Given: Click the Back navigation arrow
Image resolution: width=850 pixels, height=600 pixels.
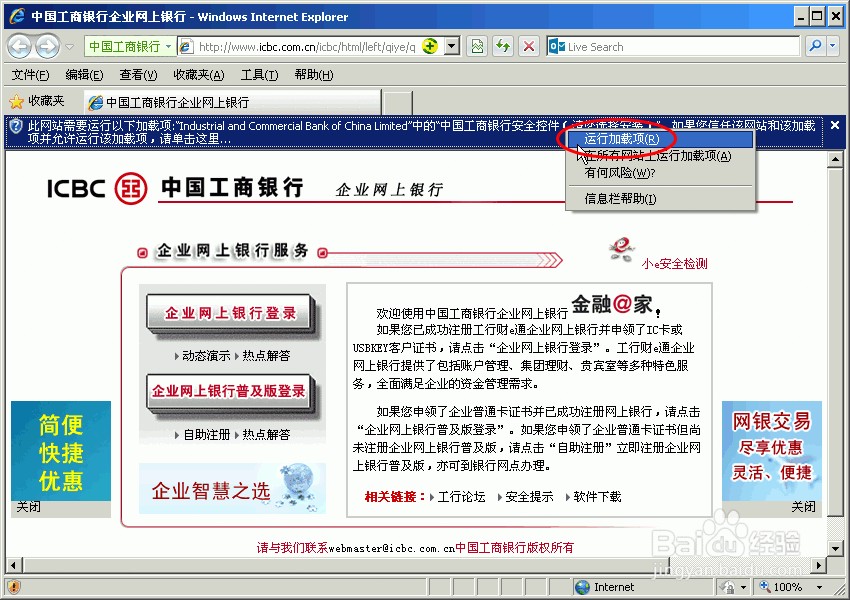Looking at the screenshot, I should tap(21, 47).
